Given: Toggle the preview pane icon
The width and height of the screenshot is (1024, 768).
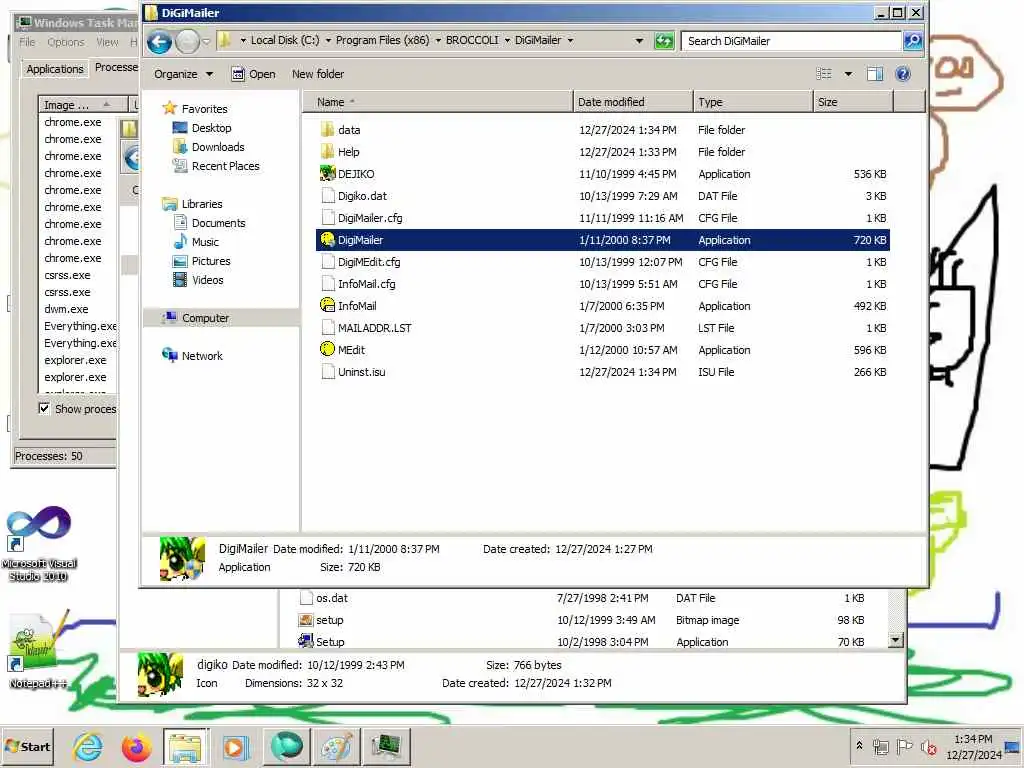Looking at the screenshot, I should coord(874,74).
